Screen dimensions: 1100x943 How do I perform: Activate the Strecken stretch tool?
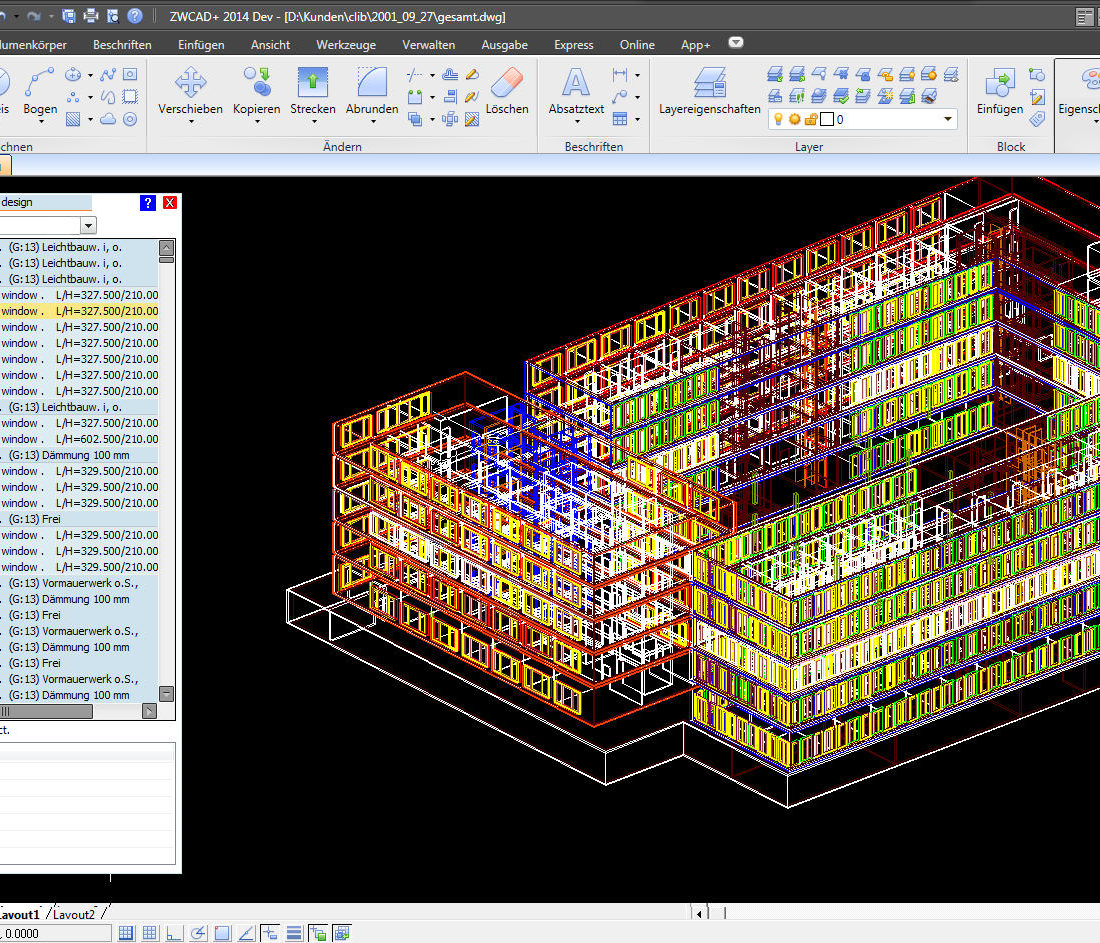(313, 83)
